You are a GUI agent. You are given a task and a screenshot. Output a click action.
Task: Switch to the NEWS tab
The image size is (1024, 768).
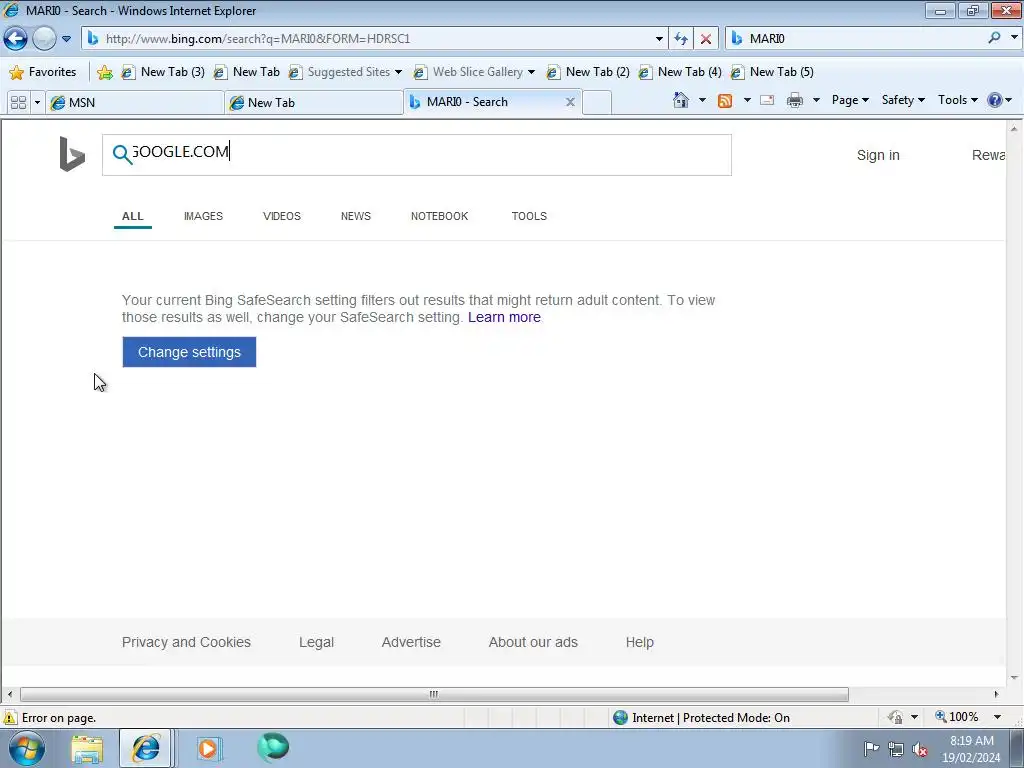355,216
